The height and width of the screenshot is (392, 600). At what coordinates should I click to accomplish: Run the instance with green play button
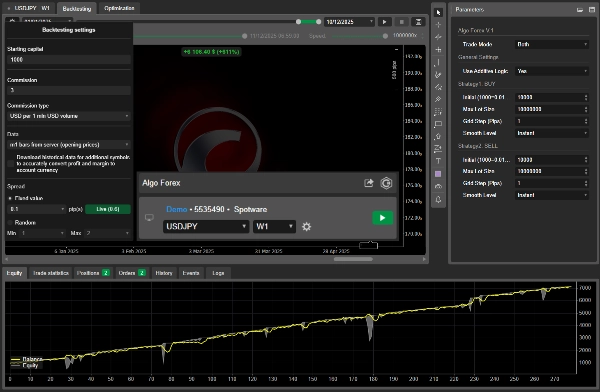click(x=383, y=218)
